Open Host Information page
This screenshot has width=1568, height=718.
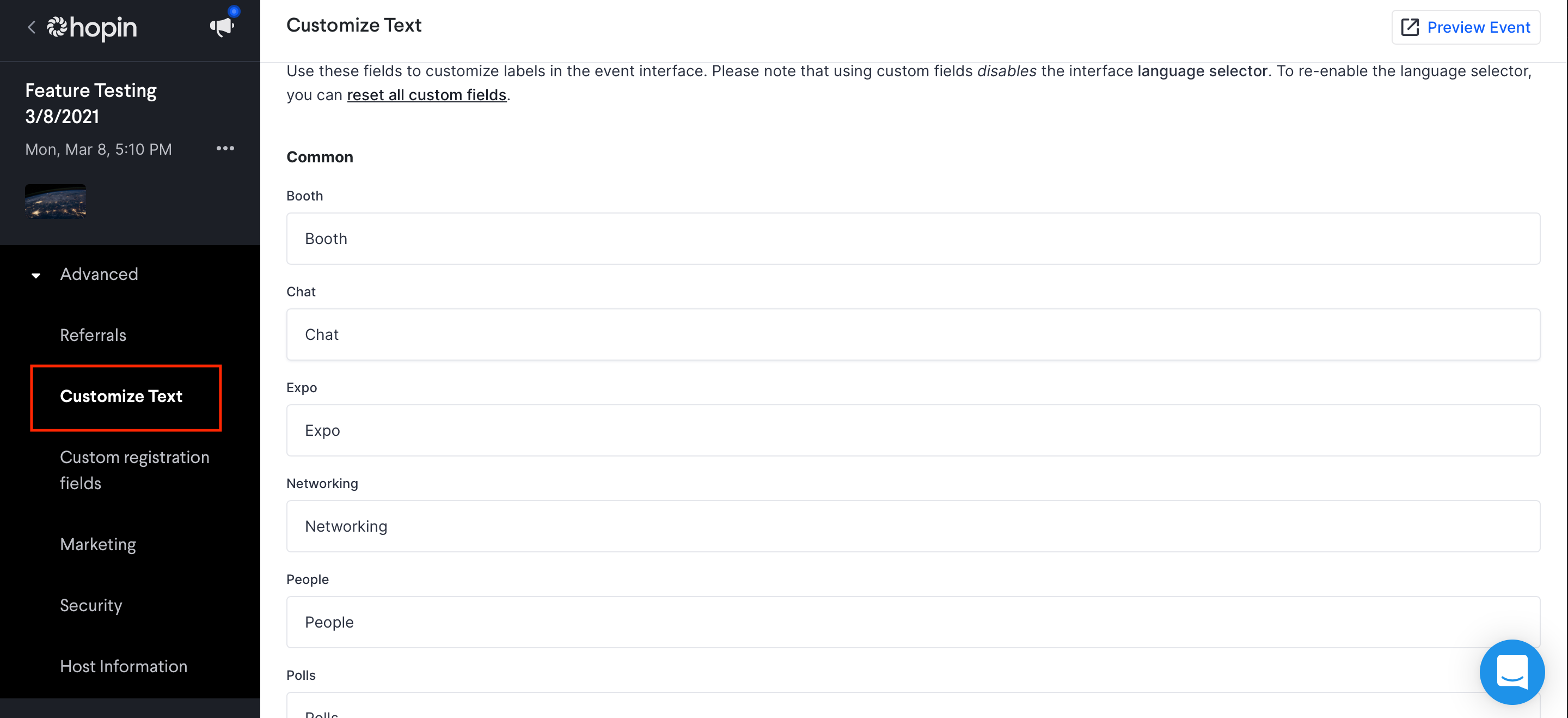124,666
